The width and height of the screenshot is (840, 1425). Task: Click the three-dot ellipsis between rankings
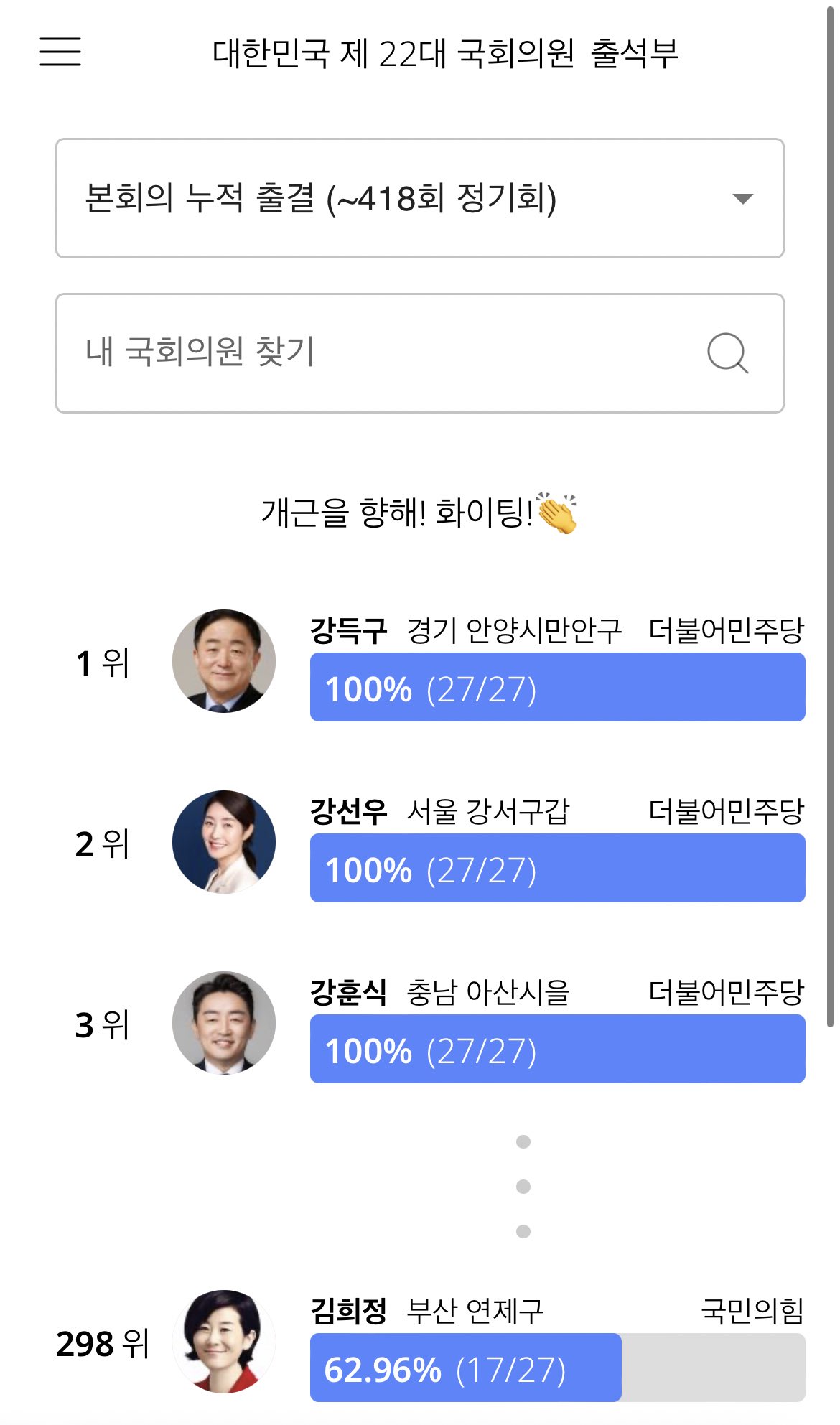click(523, 1187)
